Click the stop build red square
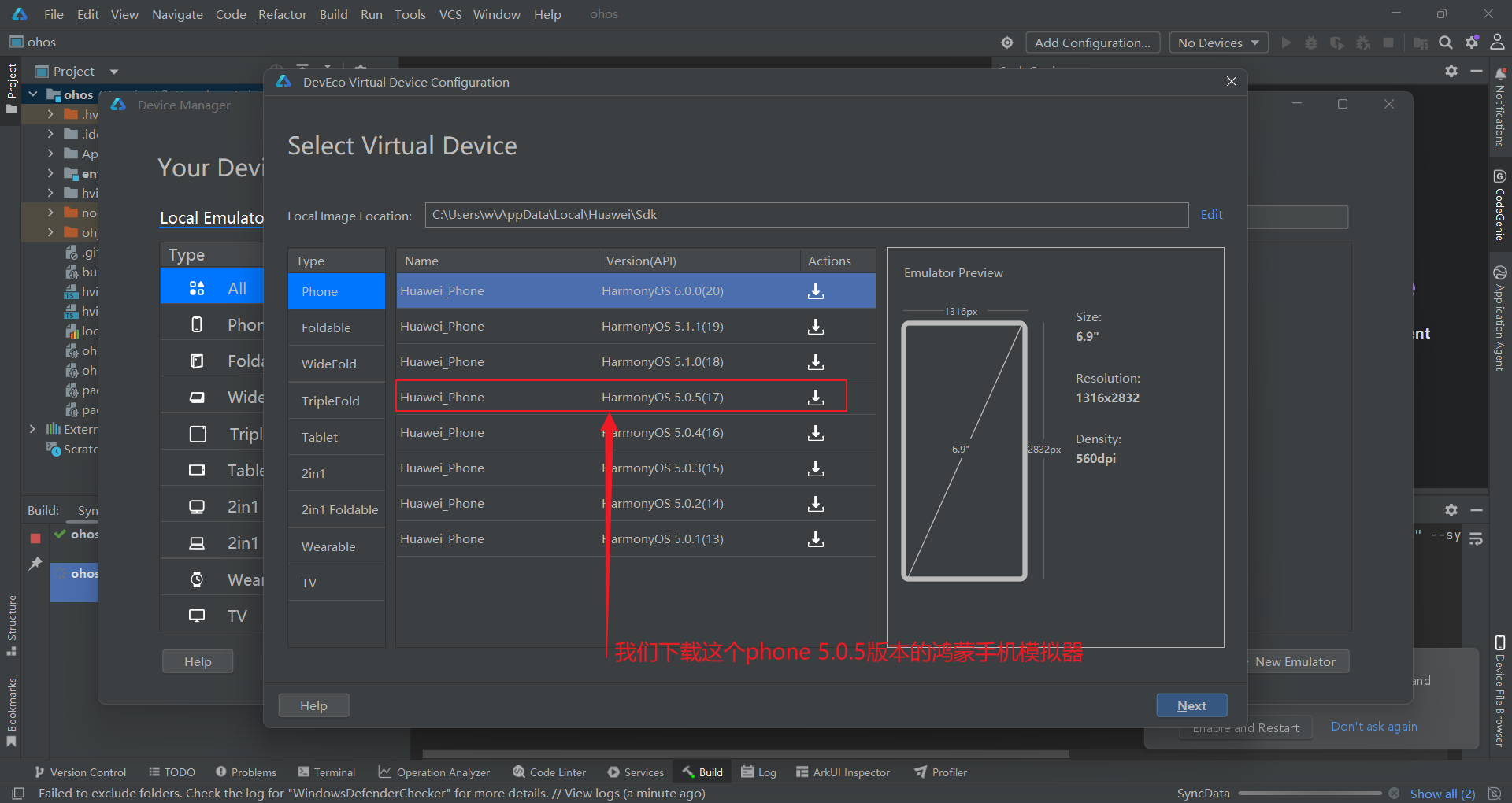1512x803 pixels. click(35, 538)
